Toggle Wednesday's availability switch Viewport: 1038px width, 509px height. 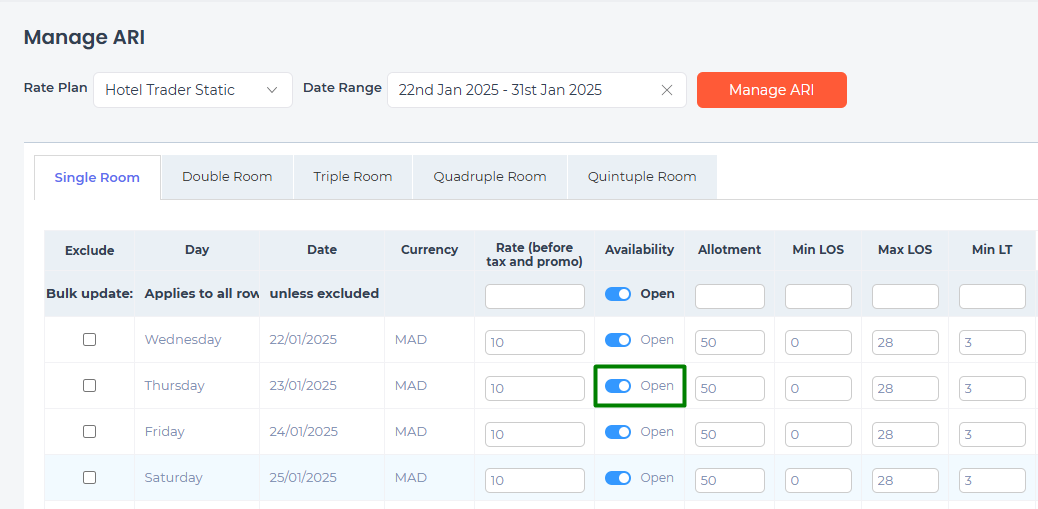click(618, 340)
